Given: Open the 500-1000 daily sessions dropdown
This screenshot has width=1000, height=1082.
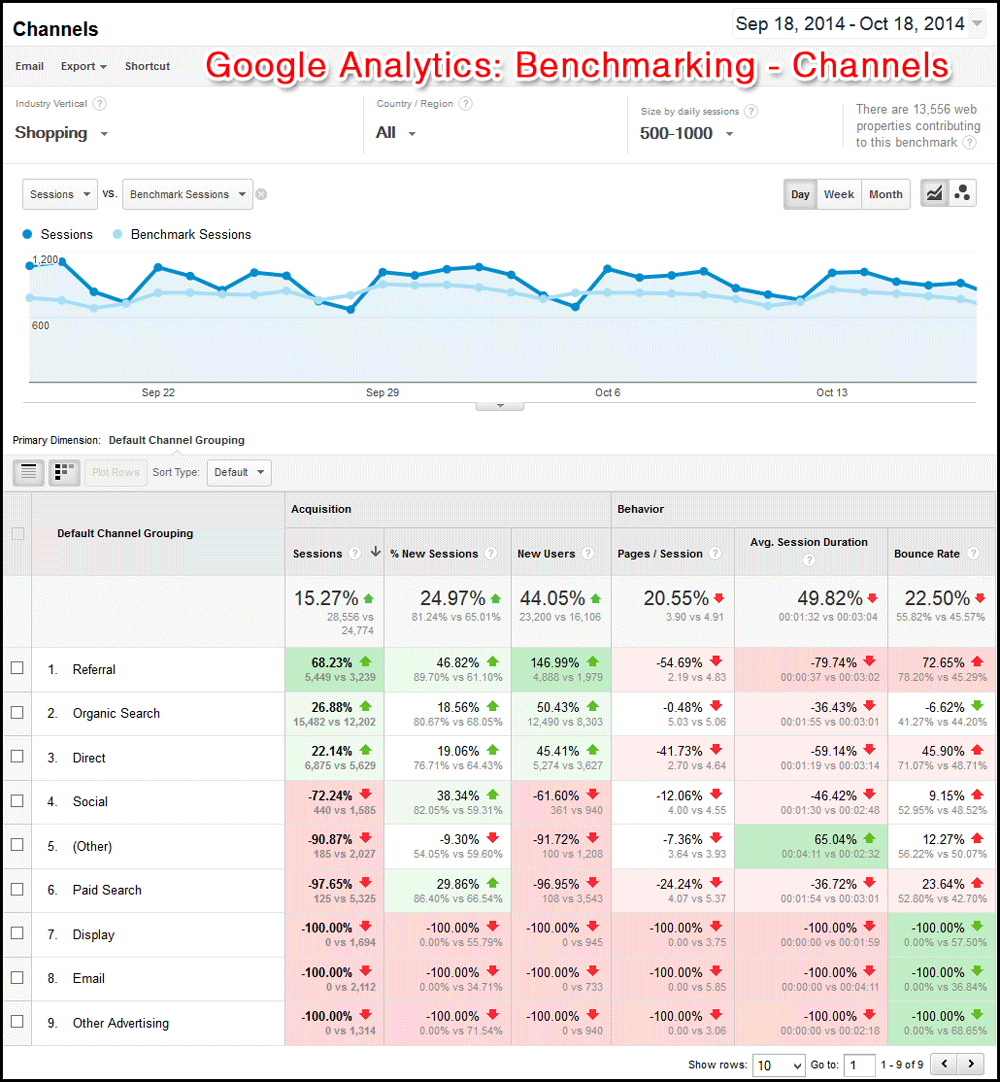Looking at the screenshot, I should tap(686, 133).
